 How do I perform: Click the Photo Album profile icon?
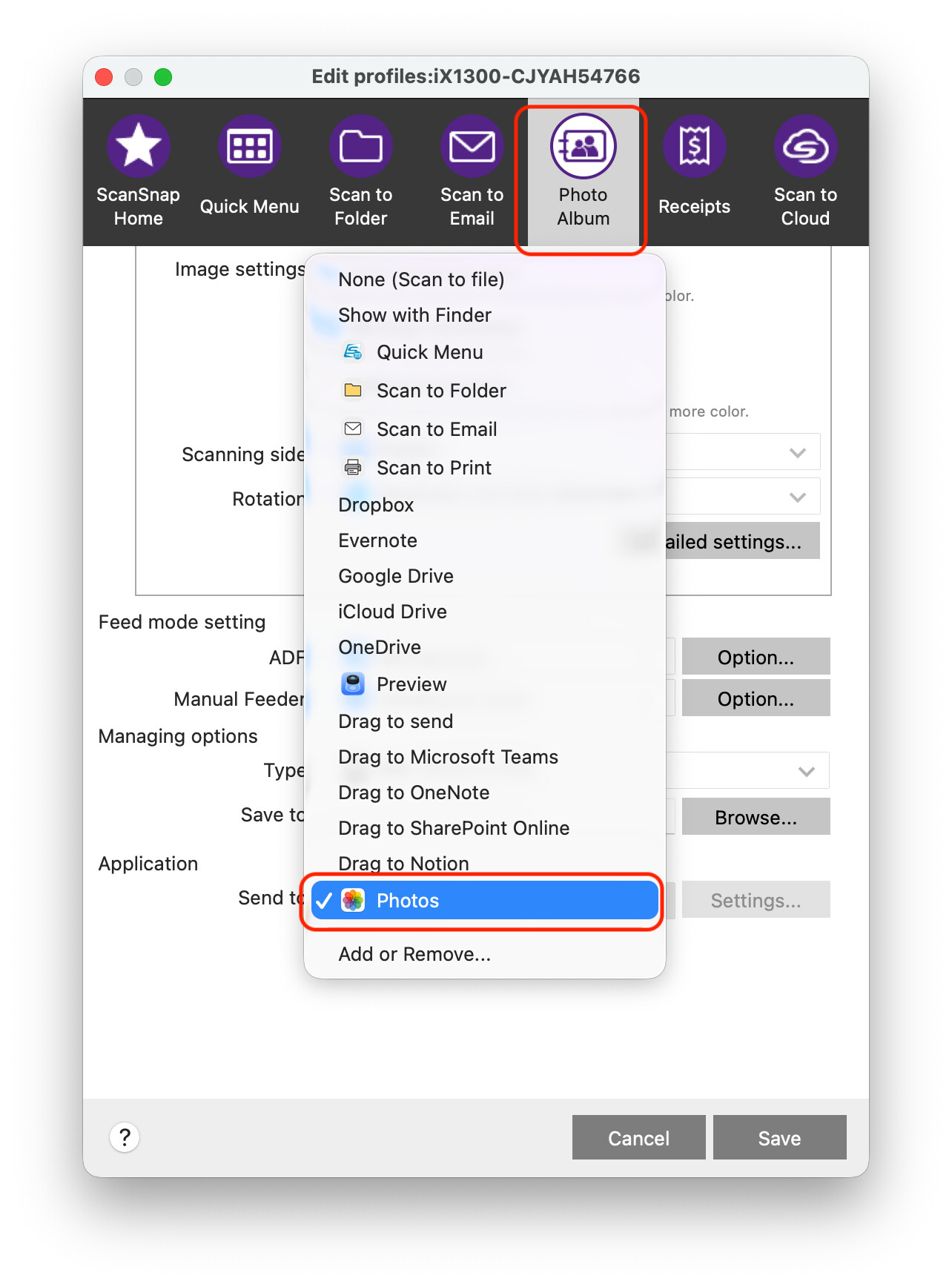(x=584, y=147)
